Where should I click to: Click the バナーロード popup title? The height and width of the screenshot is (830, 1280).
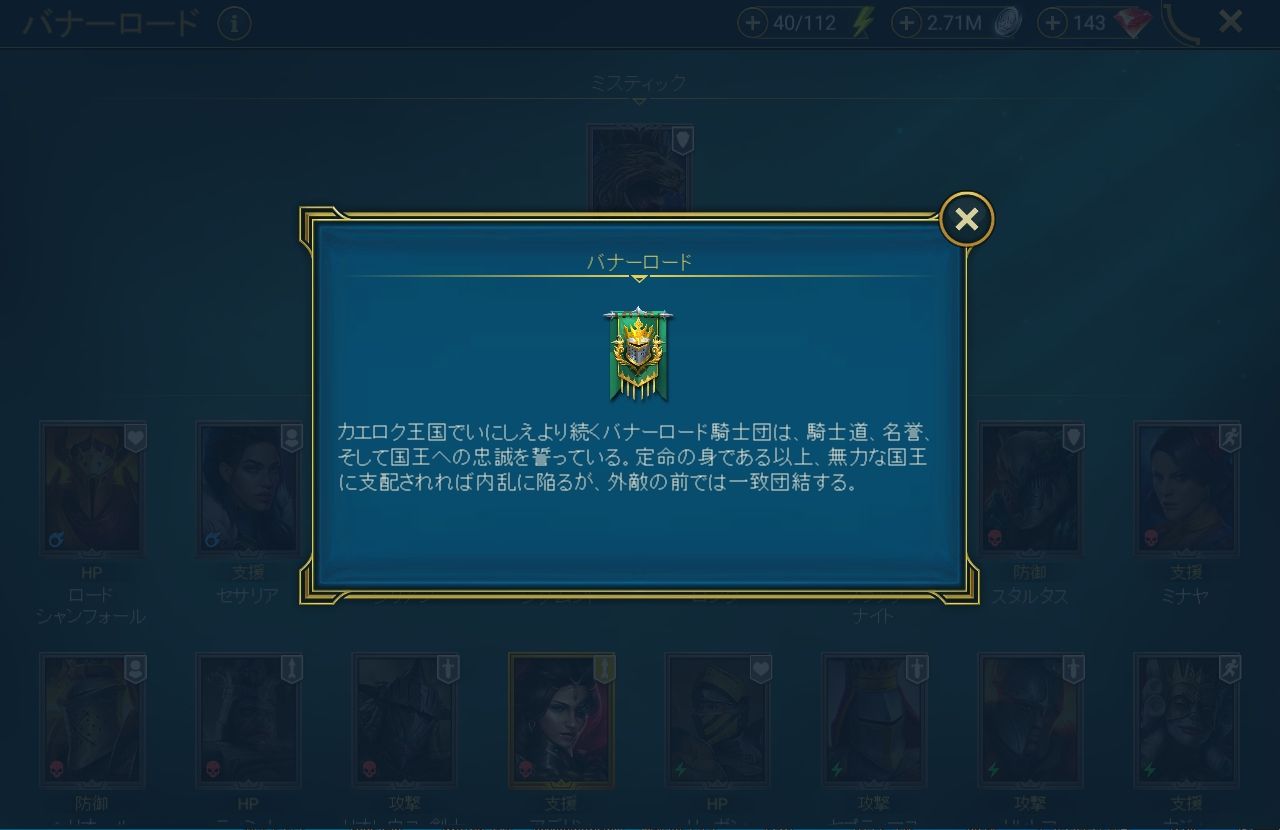(639, 263)
